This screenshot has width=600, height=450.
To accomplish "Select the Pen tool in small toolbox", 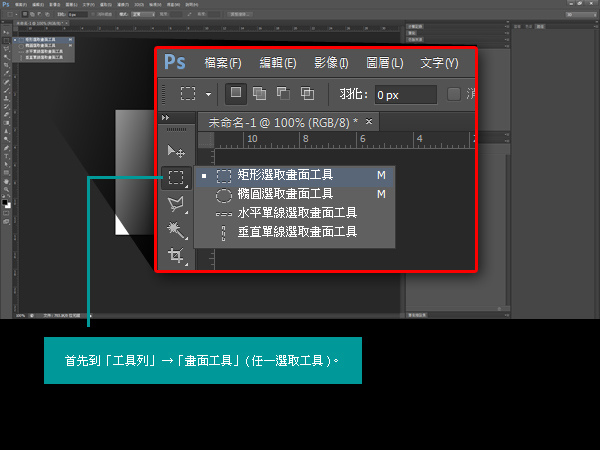I will coord(6,148).
